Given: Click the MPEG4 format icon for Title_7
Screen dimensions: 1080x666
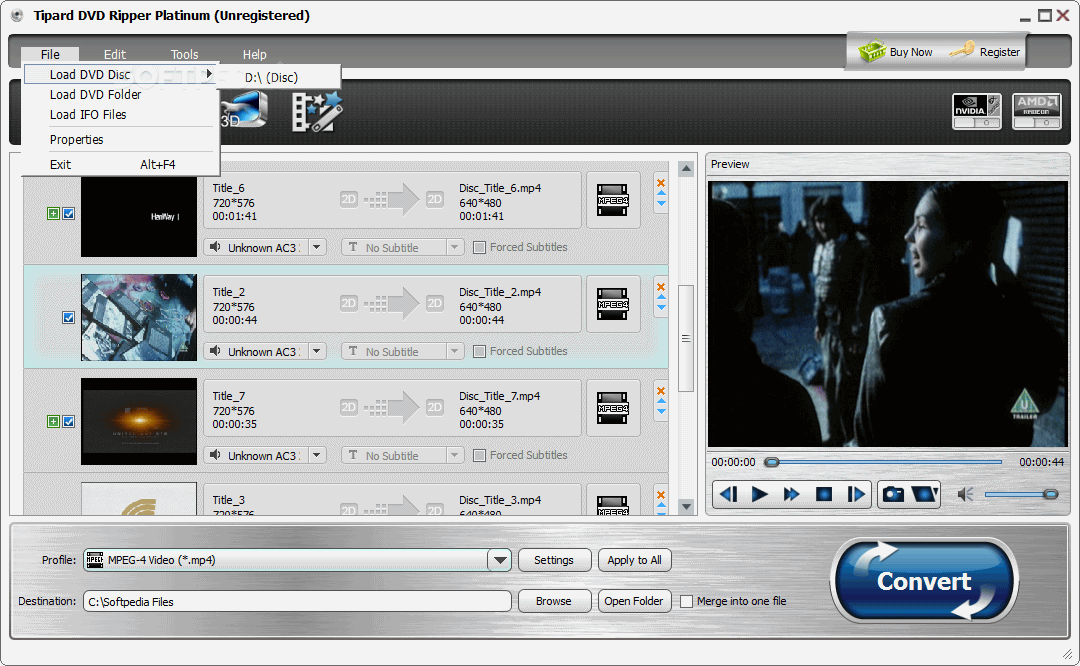Looking at the screenshot, I should pyautogui.click(x=612, y=408).
